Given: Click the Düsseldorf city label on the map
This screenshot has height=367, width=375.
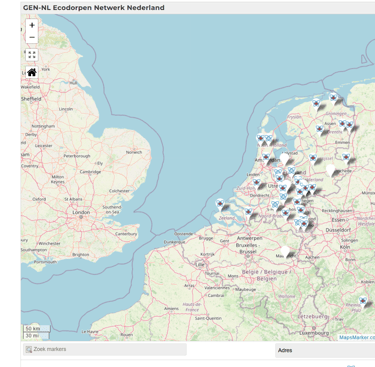Looking at the screenshot, I should (x=339, y=230).
